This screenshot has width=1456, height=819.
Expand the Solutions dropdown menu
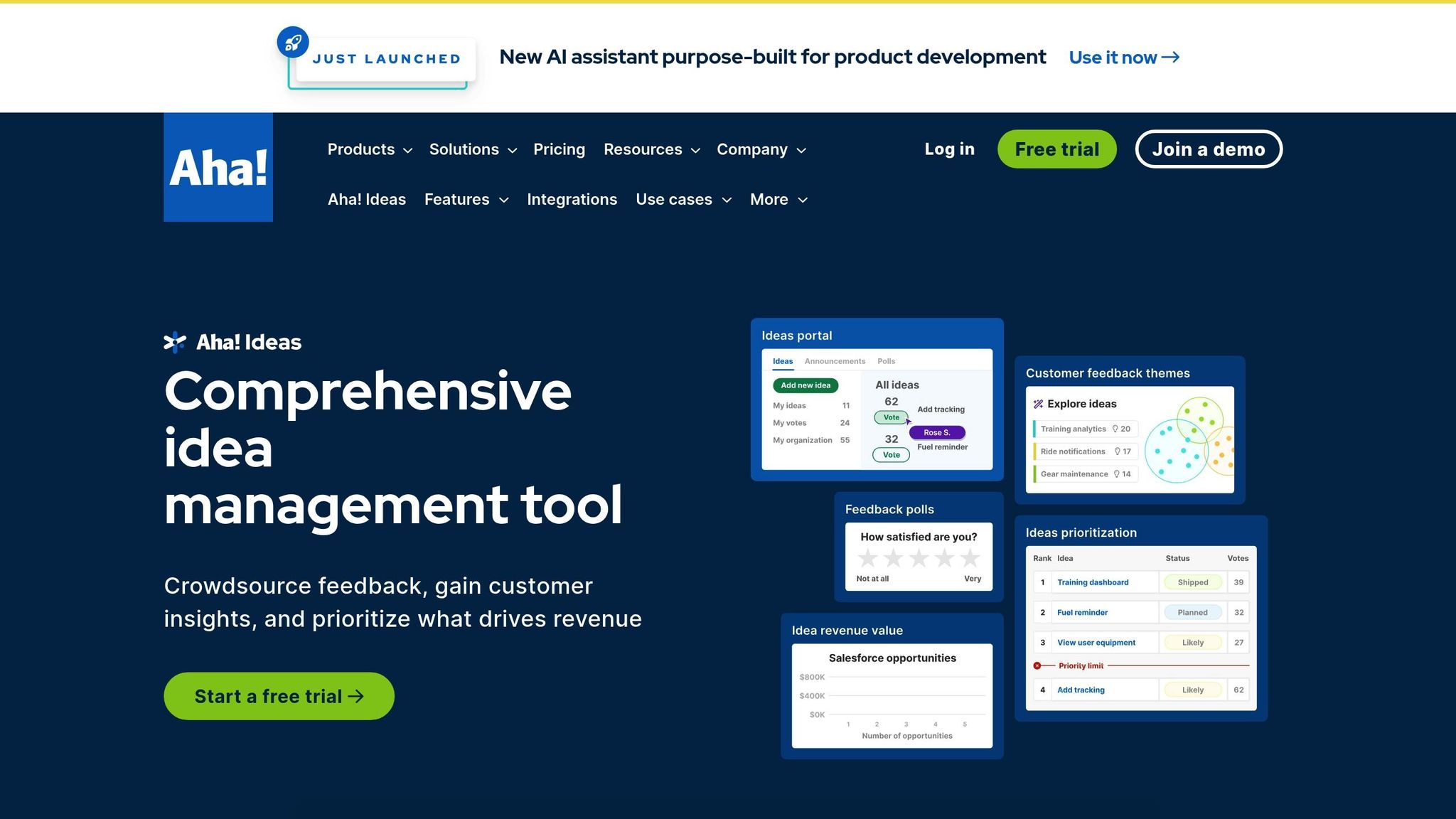pos(473,149)
